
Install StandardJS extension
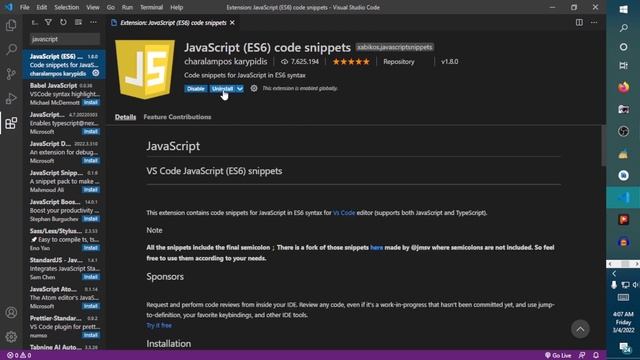[91, 277]
